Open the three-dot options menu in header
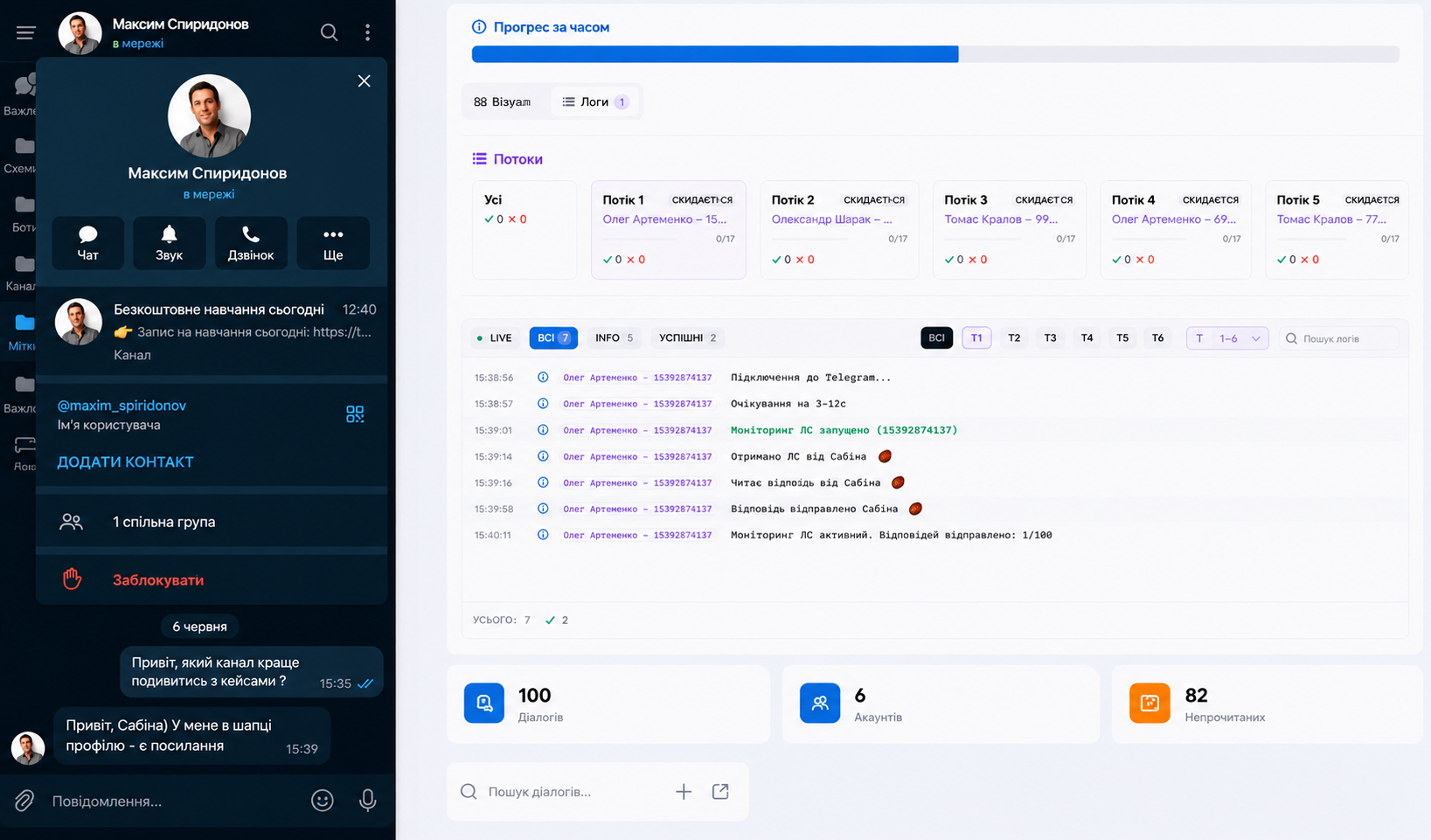1431x840 pixels. pyautogui.click(x=367, y=32)
